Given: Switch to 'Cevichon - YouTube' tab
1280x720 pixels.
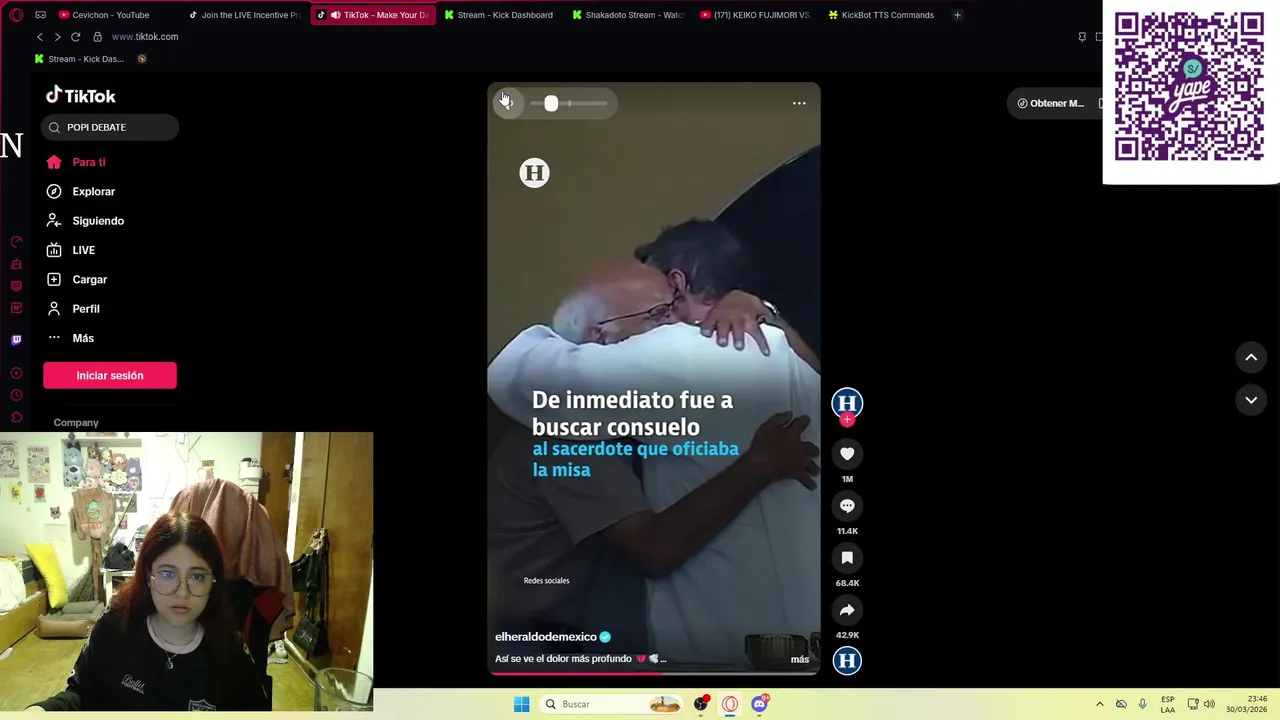Looking at the screenshot, I should [x=105, y=15].
